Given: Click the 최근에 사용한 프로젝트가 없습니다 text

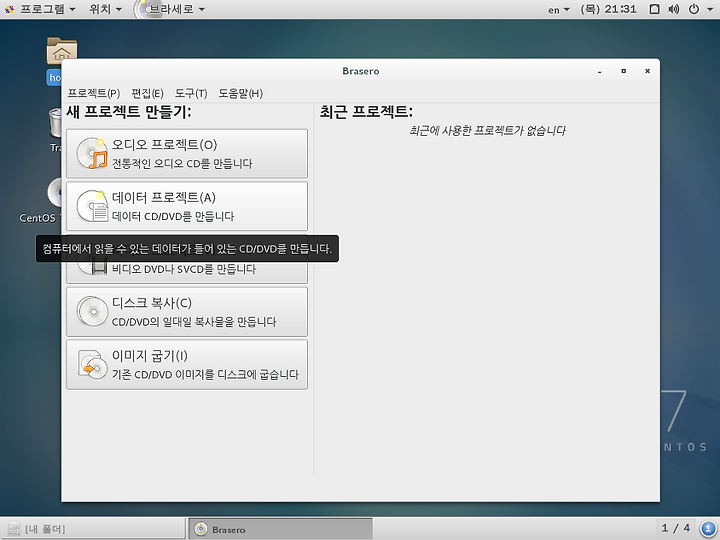Looking at the screenshot, I should [x=487, y=131].
